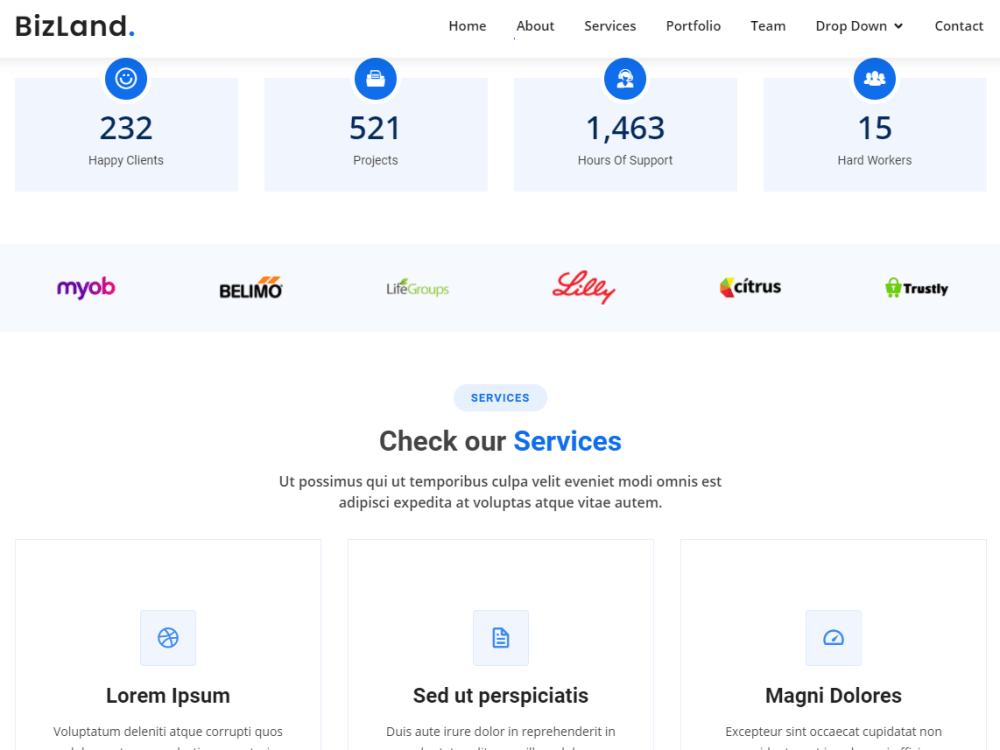Click the Projects briefcase icon
This screenshot has width=1000, height=750.
(x=376, y=78)
